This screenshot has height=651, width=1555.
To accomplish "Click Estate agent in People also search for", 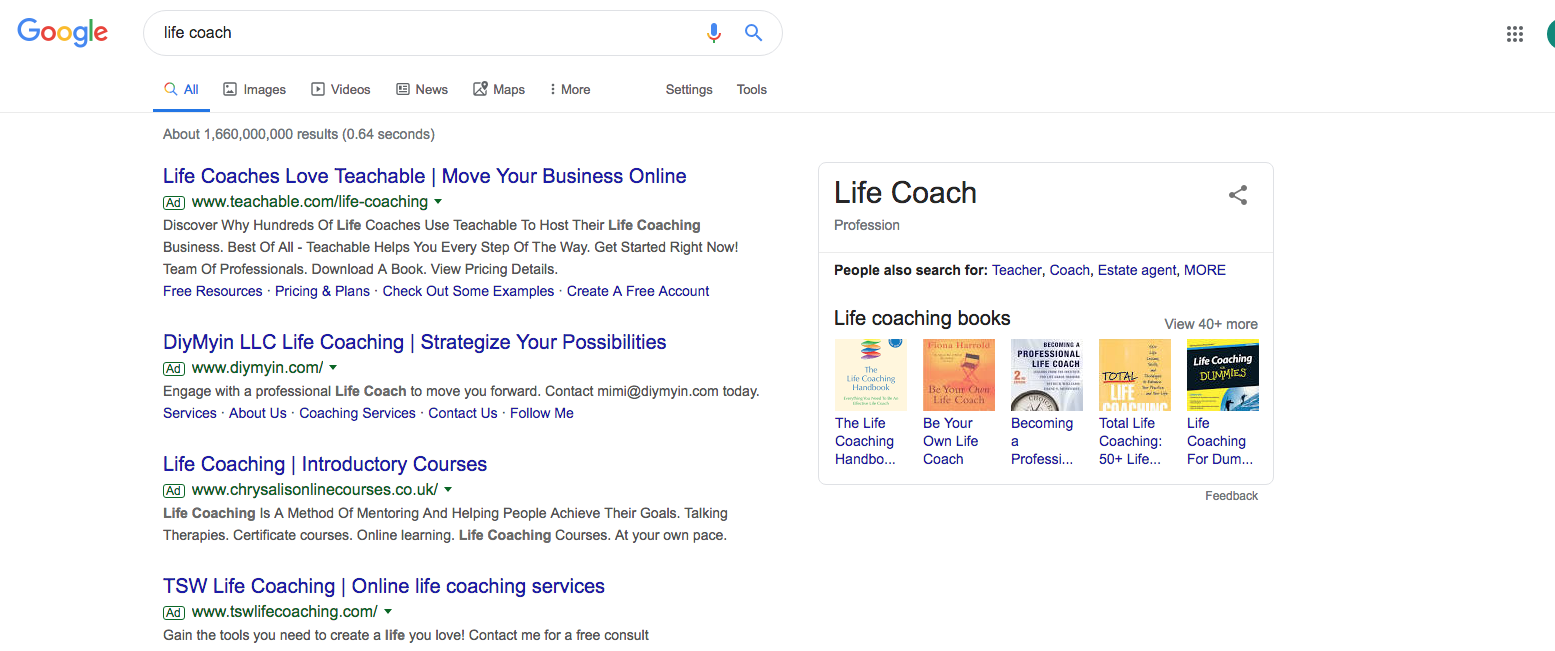I will (x=1137, y=270).
